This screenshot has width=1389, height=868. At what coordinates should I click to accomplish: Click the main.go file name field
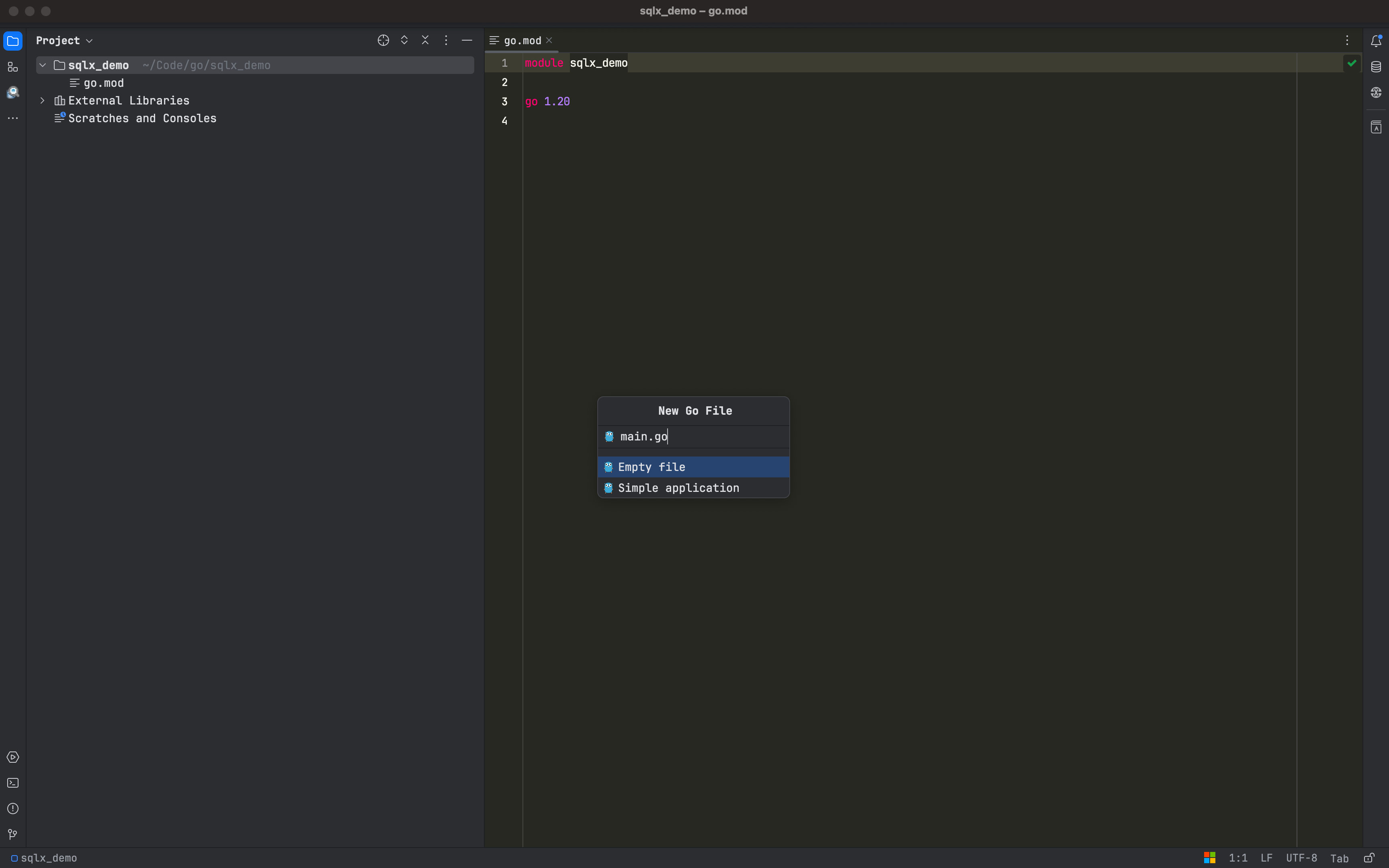pos(700,437)
